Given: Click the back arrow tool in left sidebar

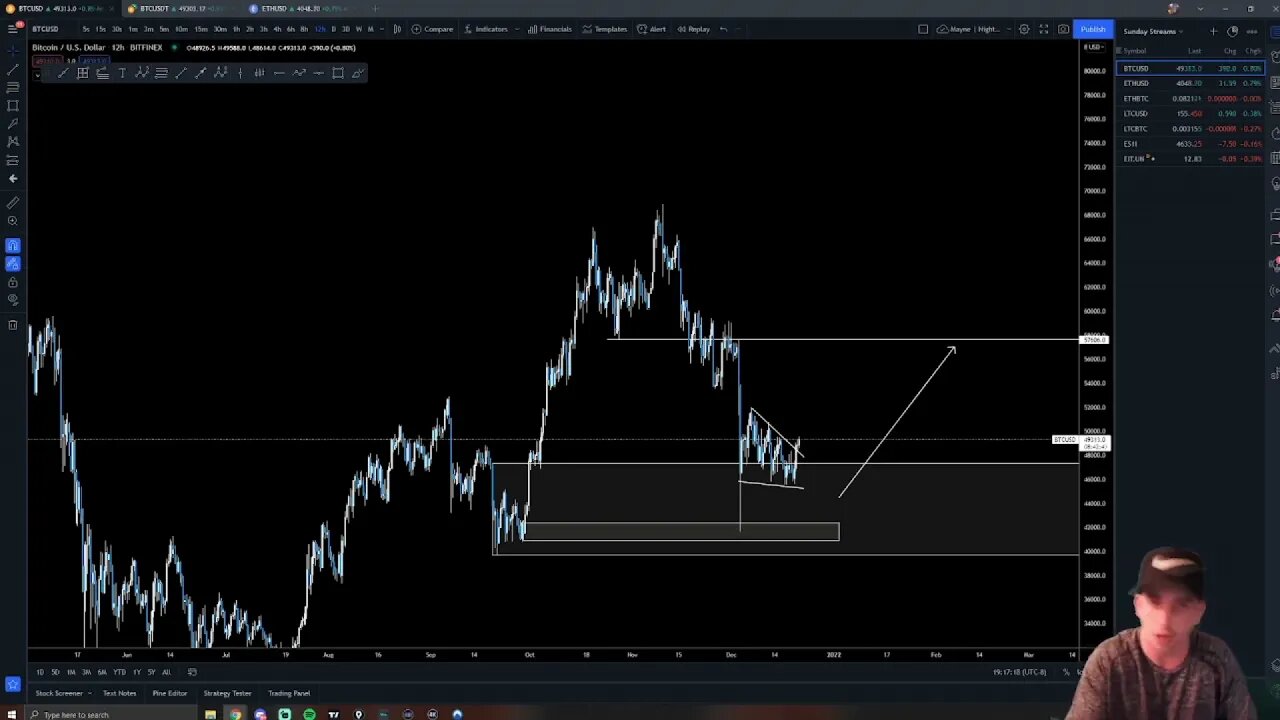Looking at the screenshot, I should pyautogui.click(x=13, y=178).
